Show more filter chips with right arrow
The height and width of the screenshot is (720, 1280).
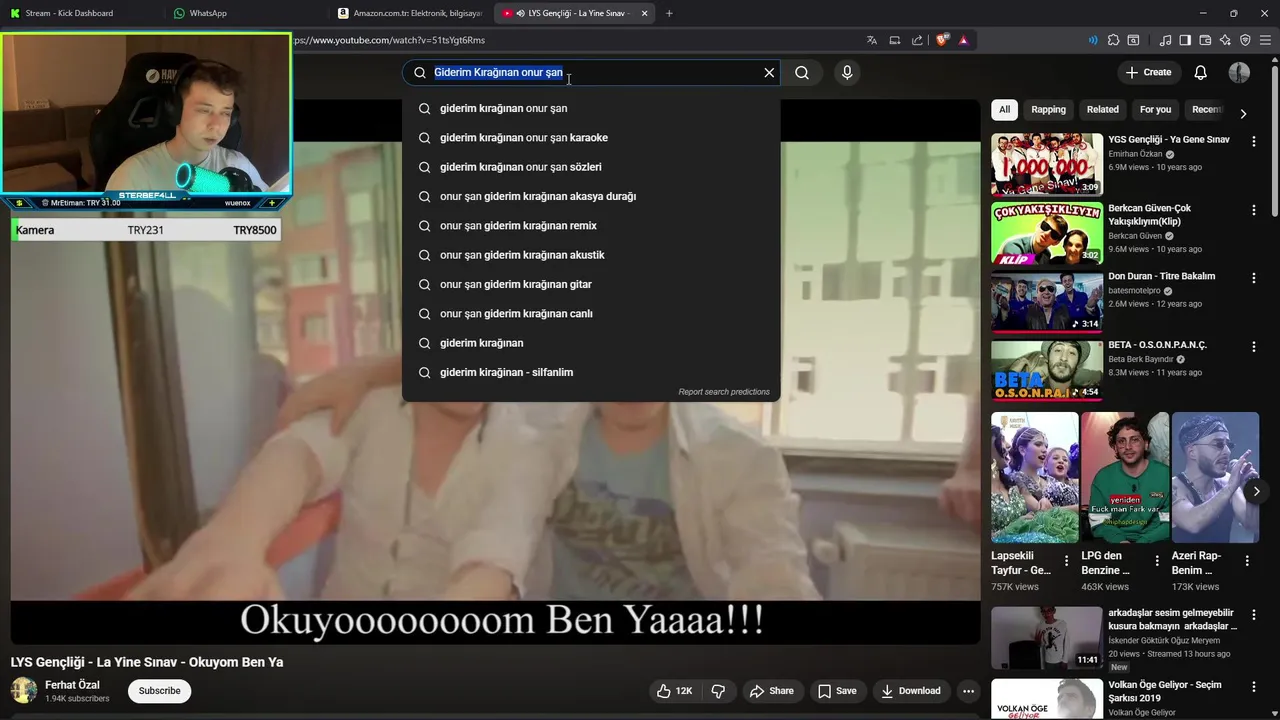click(1243, 114)
